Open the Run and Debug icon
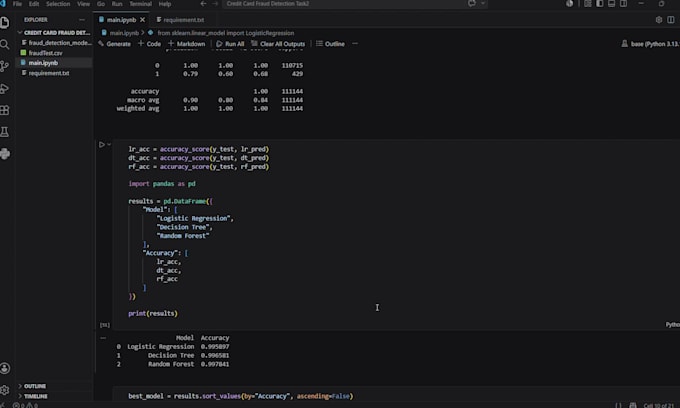This screenshot has width=680, height=408. (x=5, y=88)
